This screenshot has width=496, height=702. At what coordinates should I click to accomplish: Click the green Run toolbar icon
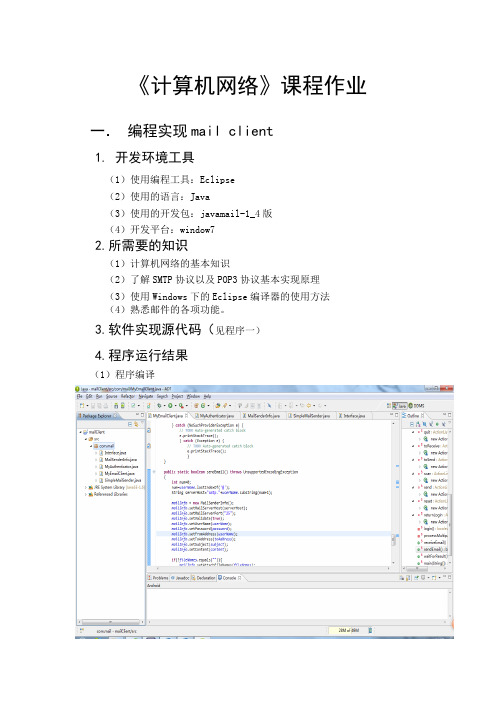coord(170,406)
